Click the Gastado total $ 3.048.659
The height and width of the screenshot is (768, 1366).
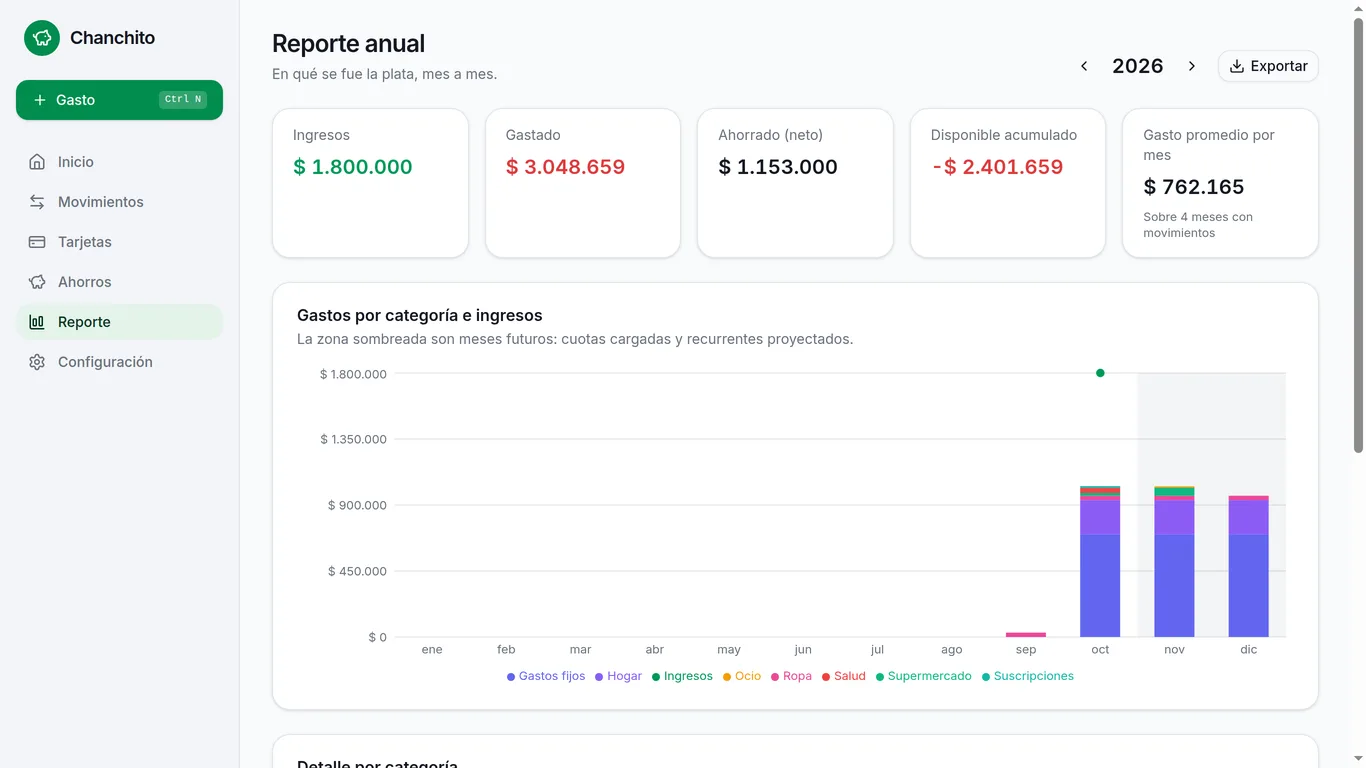click(x=565, y=167)
